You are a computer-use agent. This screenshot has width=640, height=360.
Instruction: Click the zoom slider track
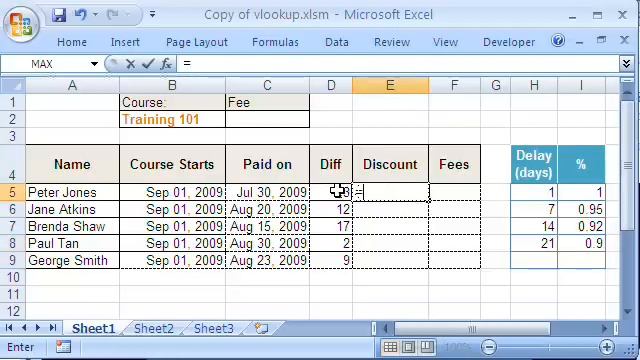point(548,347)
